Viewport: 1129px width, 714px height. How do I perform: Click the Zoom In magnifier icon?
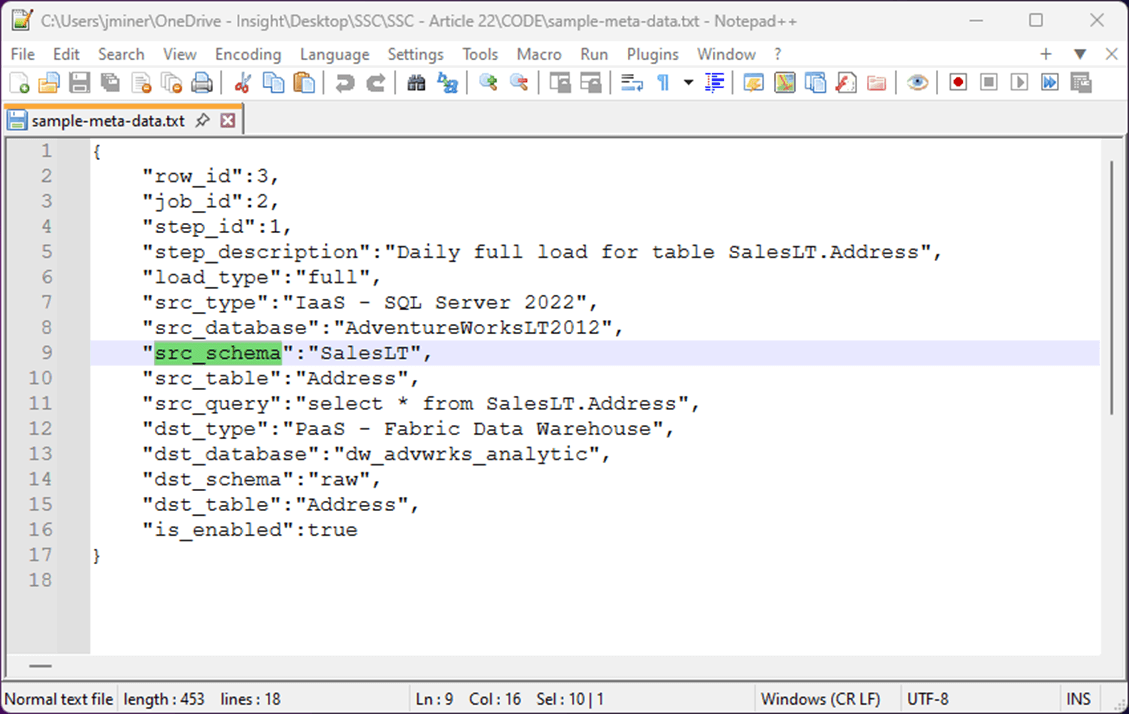tap(488, 83)
